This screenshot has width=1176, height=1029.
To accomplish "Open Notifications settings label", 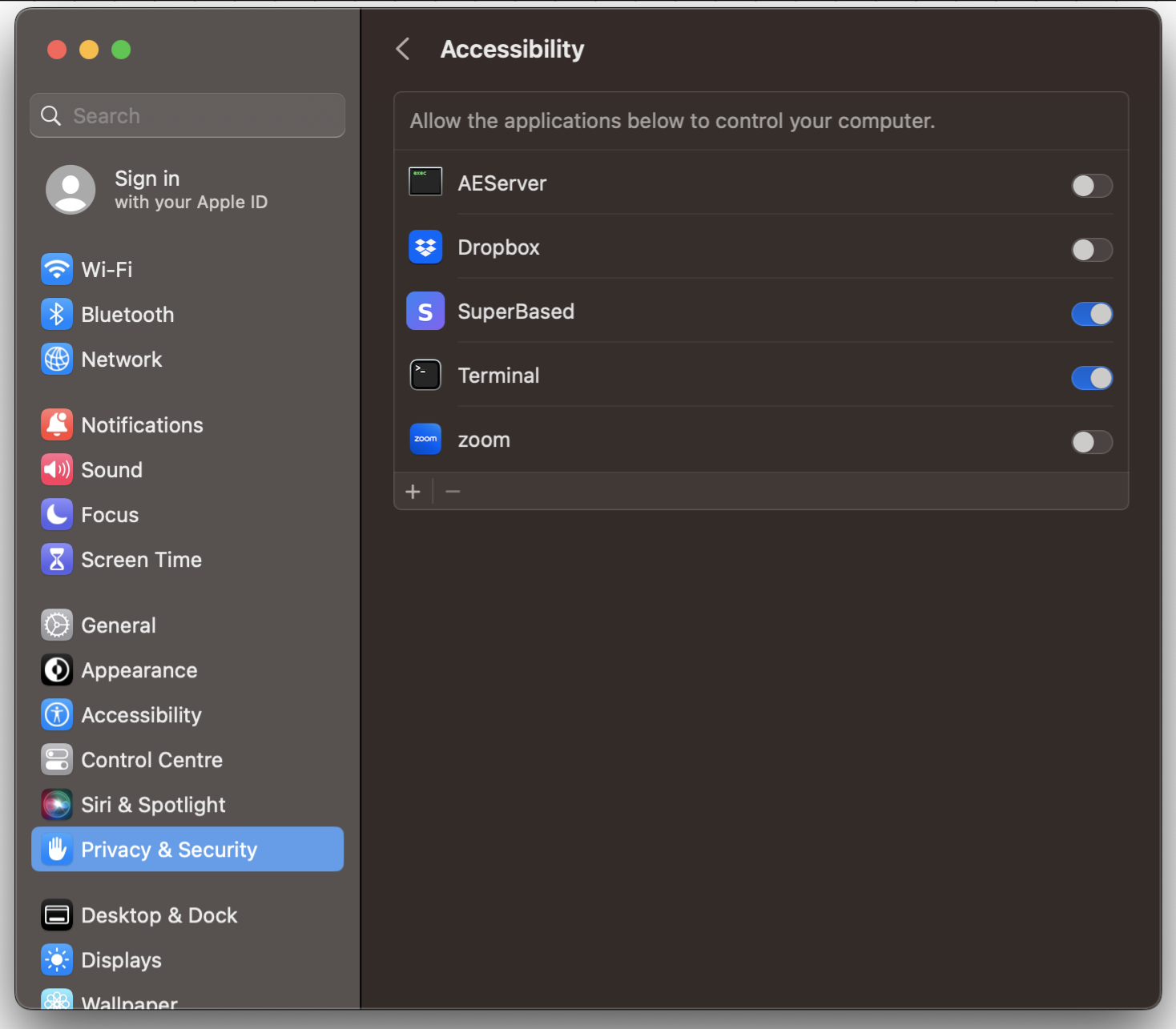I will 143,425.
